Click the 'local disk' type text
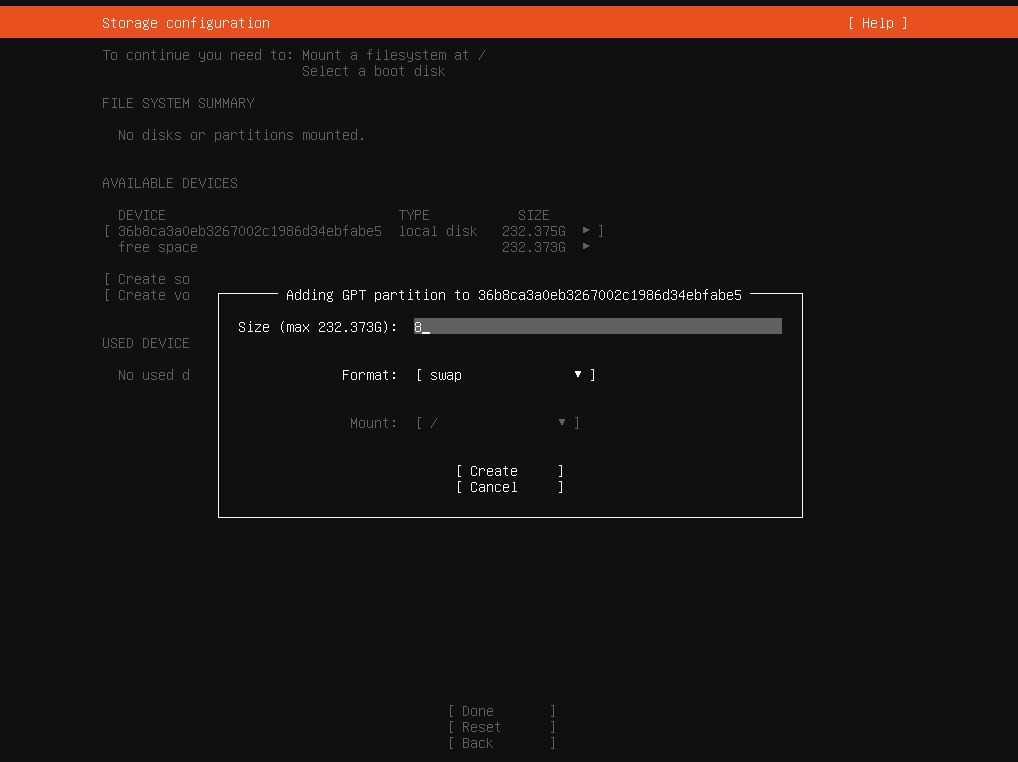 438,231
